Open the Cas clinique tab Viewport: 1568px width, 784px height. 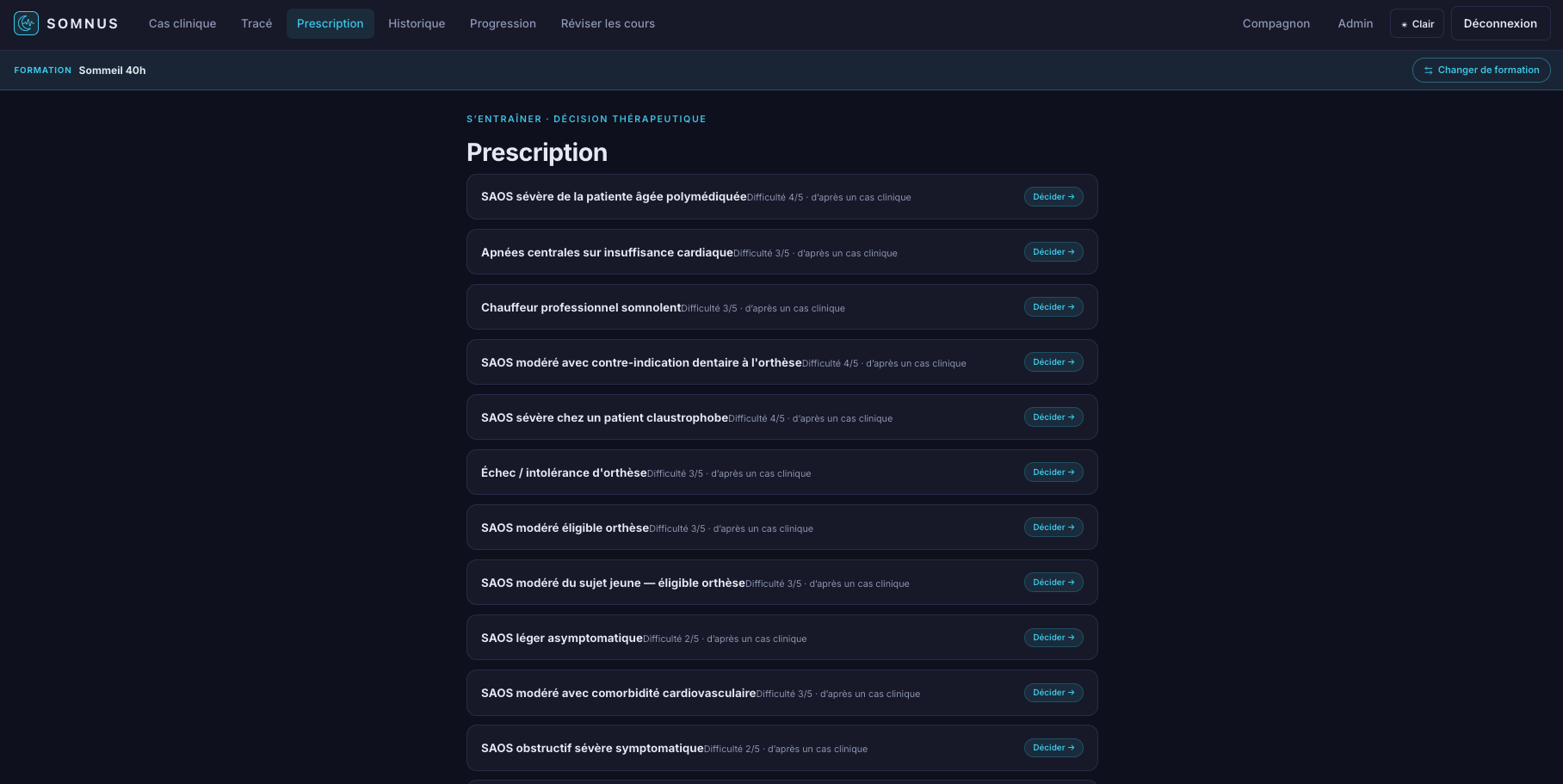(183, 24)
